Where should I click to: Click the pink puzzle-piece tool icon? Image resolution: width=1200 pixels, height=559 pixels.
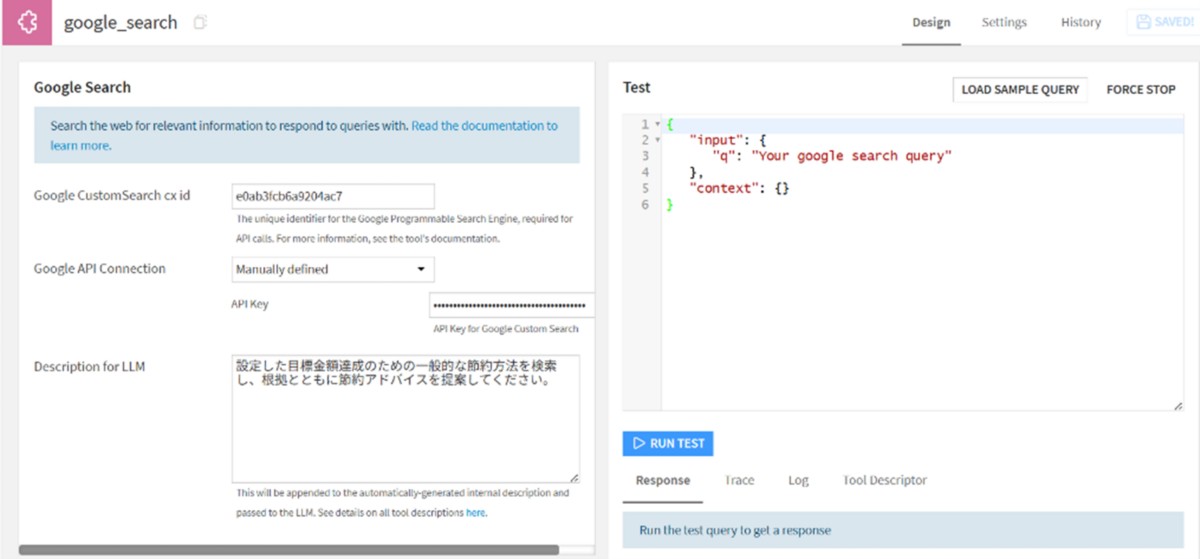point(27,22)
